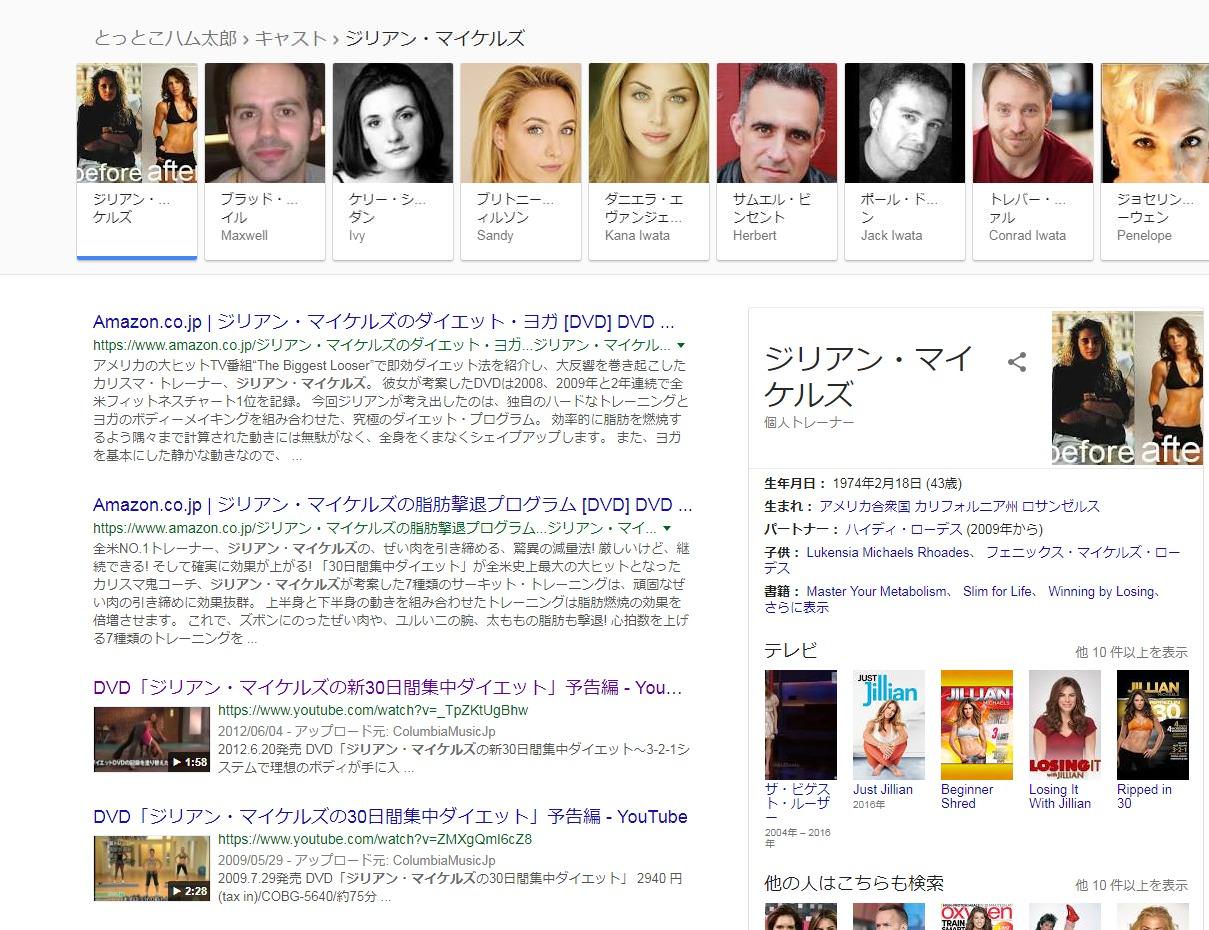Screen dimensions: 1209x930
Task: Open the 新30日間集中ダイエット 予告編 video title
Action: (388, 688)
